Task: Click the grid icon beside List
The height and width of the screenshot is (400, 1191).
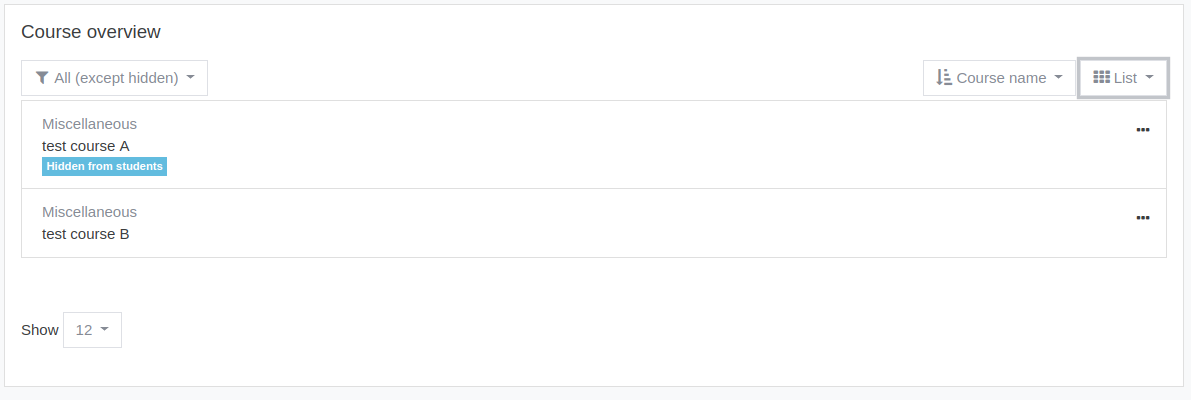Action: 1101,77
